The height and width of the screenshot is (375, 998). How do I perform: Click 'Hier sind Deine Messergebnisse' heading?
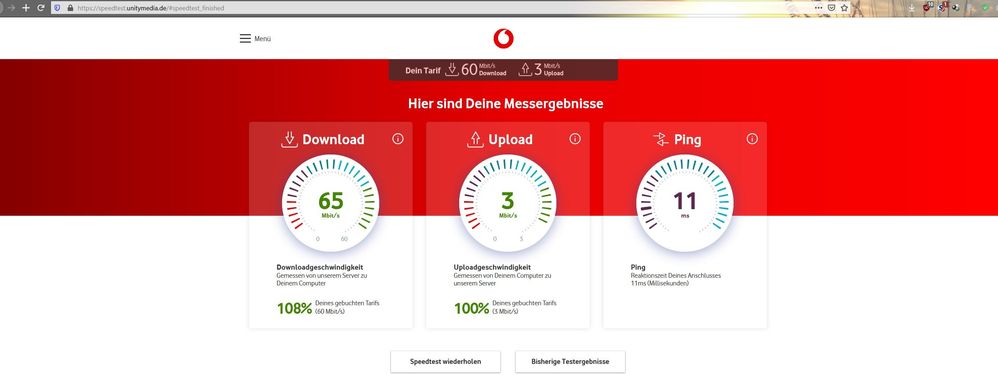505,103
